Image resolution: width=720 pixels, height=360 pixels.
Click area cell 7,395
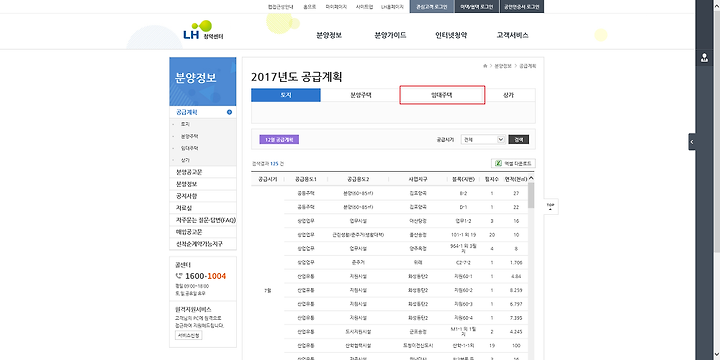(516, 318)
